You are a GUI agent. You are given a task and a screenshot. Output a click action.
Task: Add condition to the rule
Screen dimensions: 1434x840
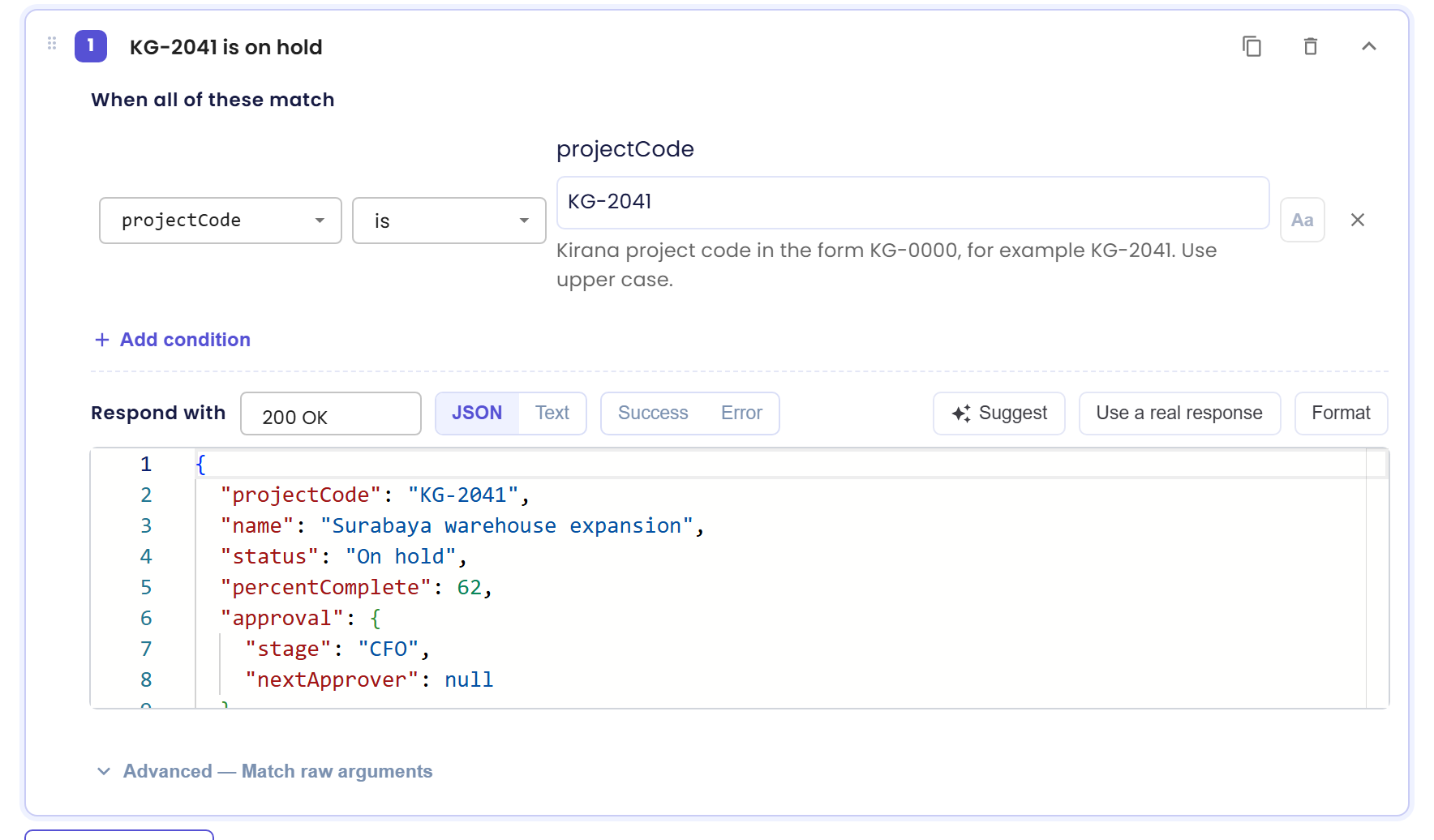tap(172, 340)
